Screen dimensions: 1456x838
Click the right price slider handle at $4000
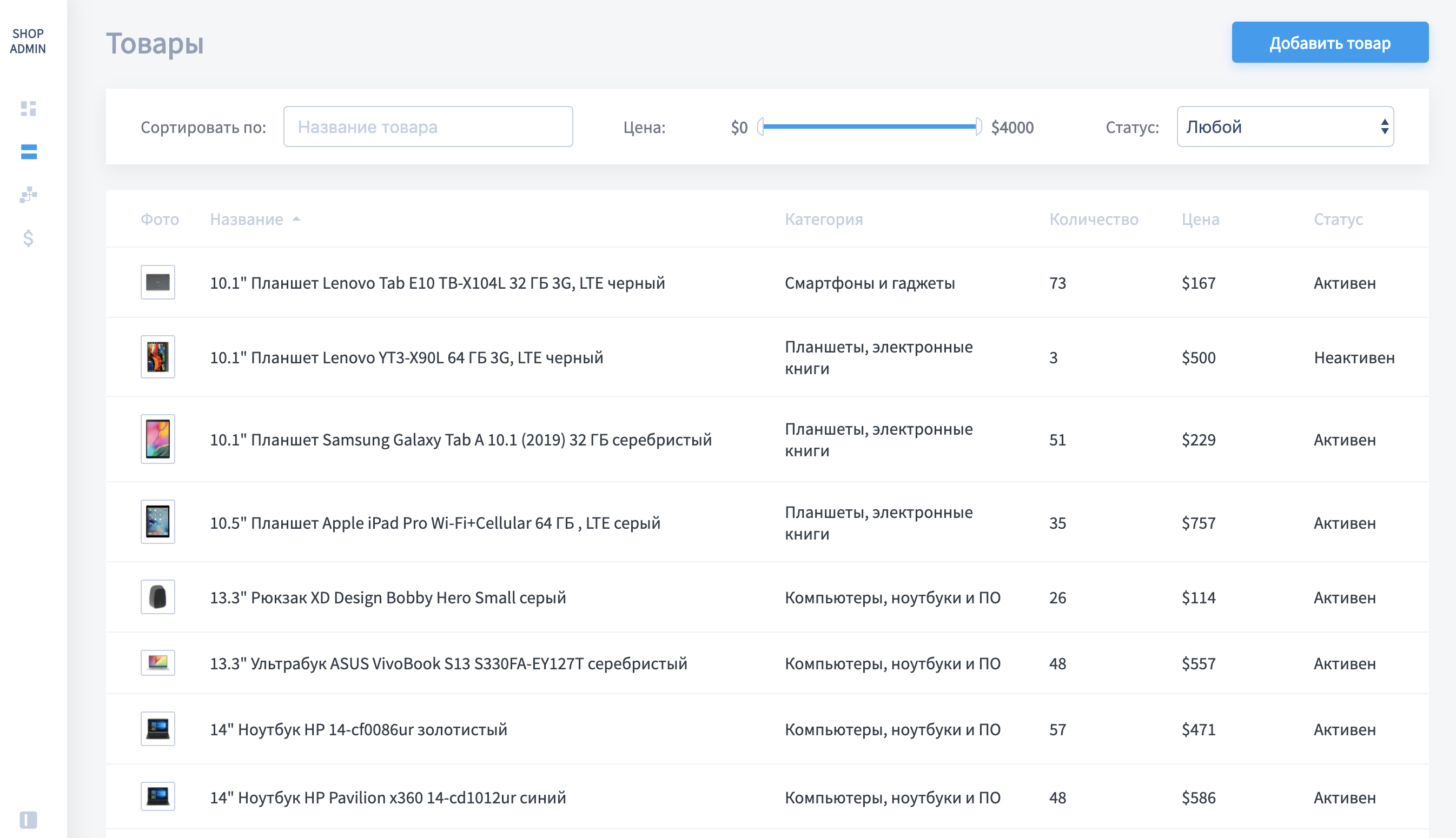pos(978,127)
